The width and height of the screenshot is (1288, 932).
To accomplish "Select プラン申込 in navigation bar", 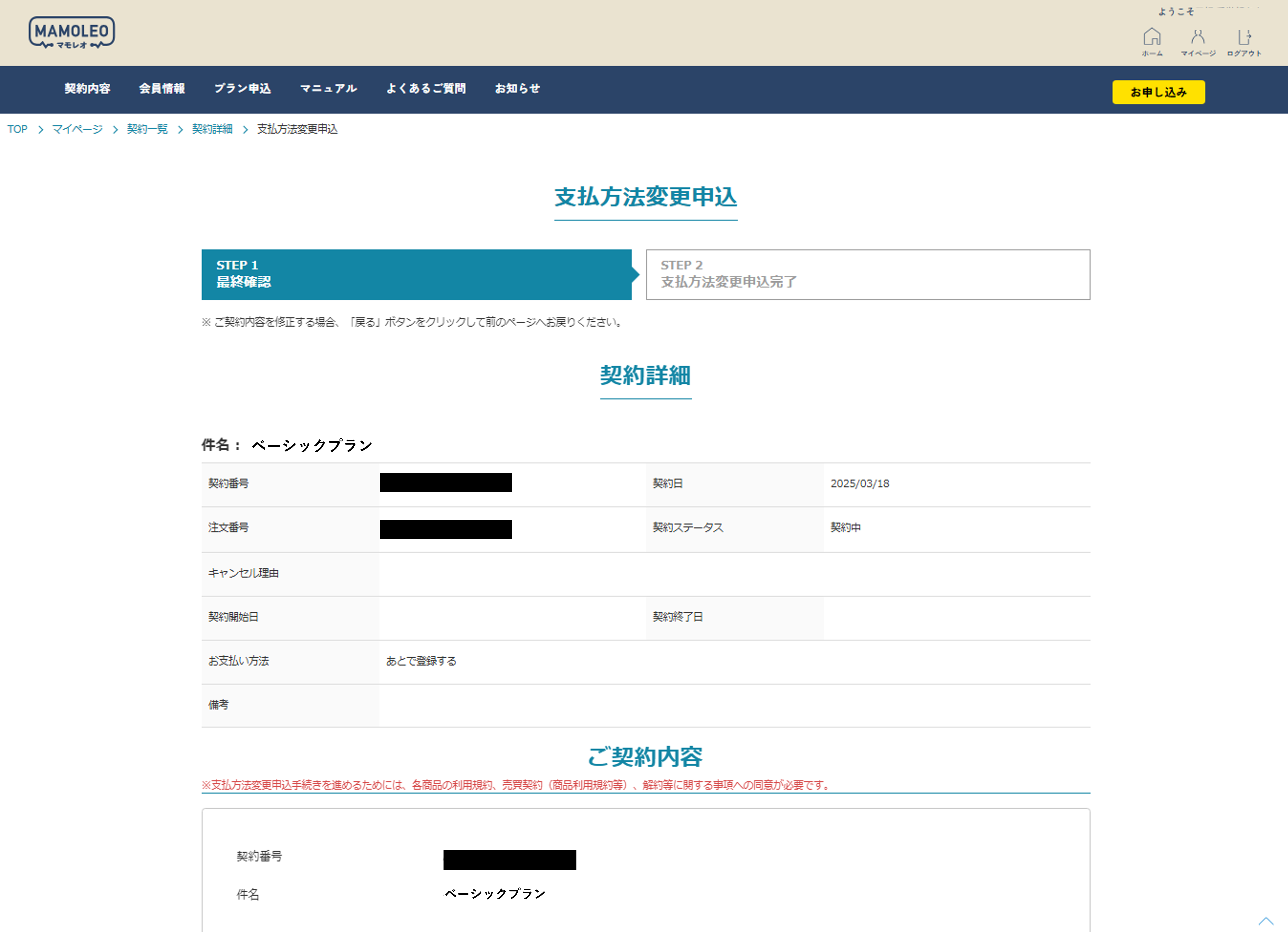I will pos(242,89).
